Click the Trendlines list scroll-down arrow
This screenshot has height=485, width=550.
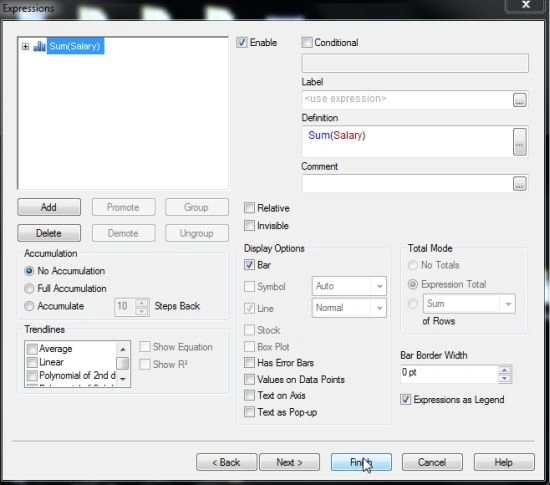[123, 379]
